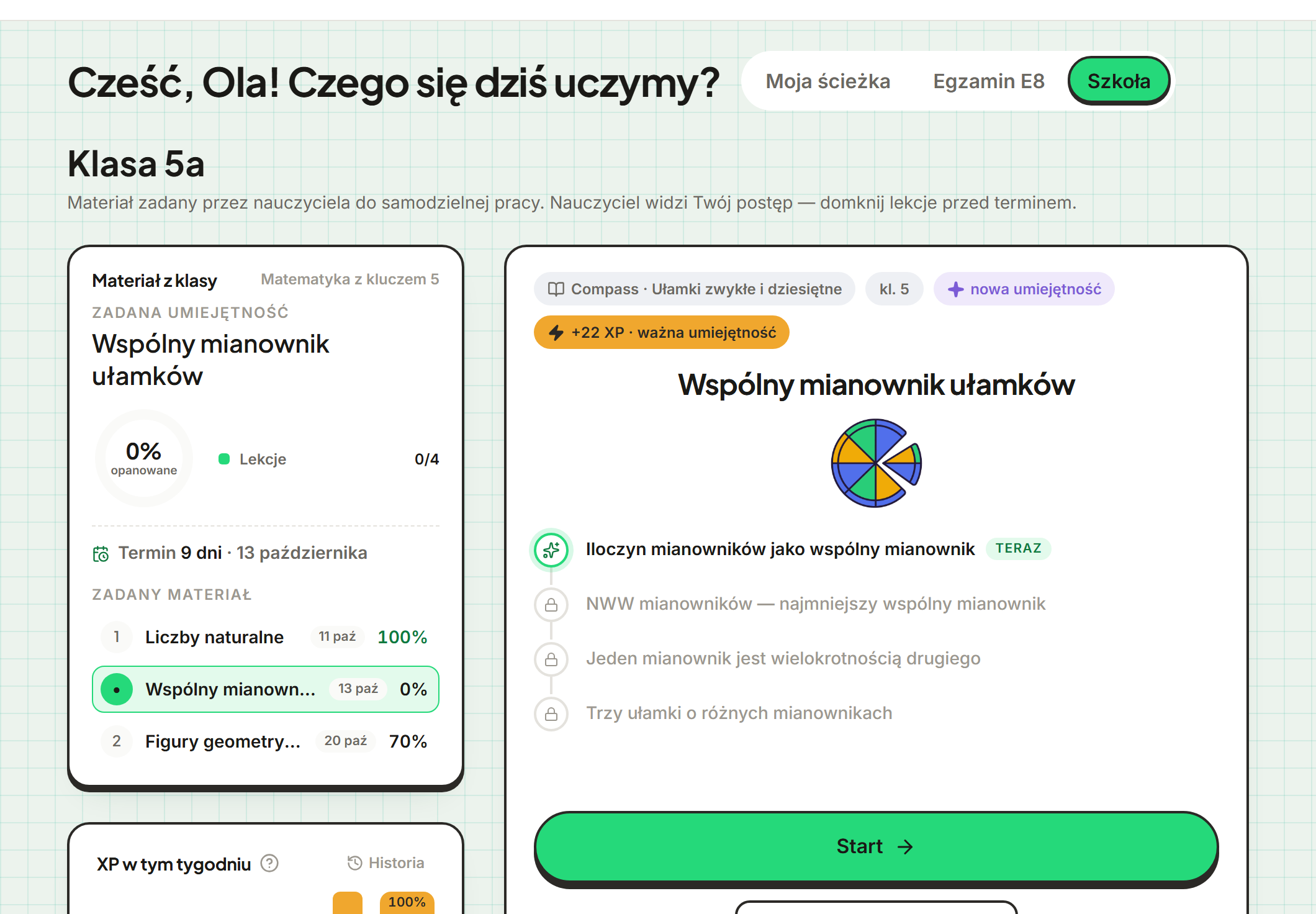Click the calendar deadline icon
The width and height of the screenshot is (1316, 914).
(x=101, y=553)
